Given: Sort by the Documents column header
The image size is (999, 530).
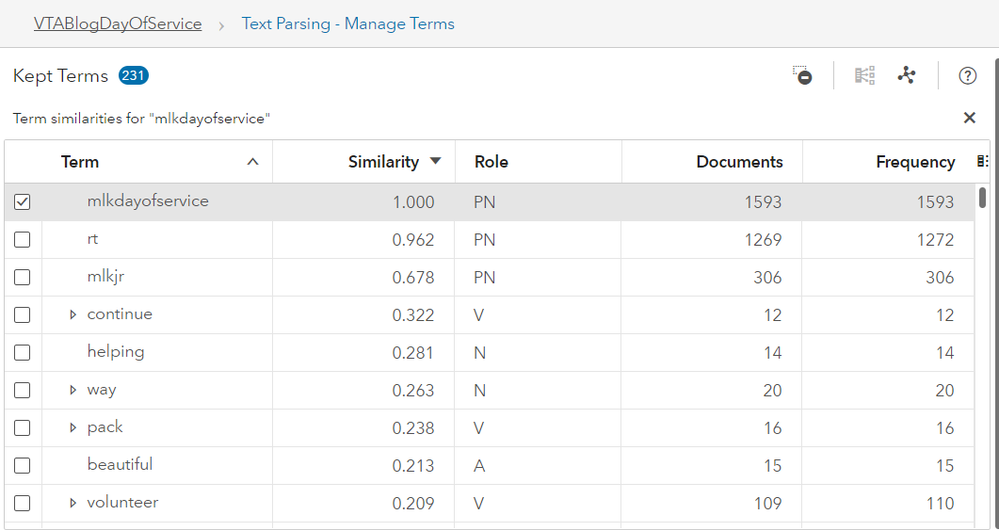Looking at the screenshot, I should (x=739, y=162).
